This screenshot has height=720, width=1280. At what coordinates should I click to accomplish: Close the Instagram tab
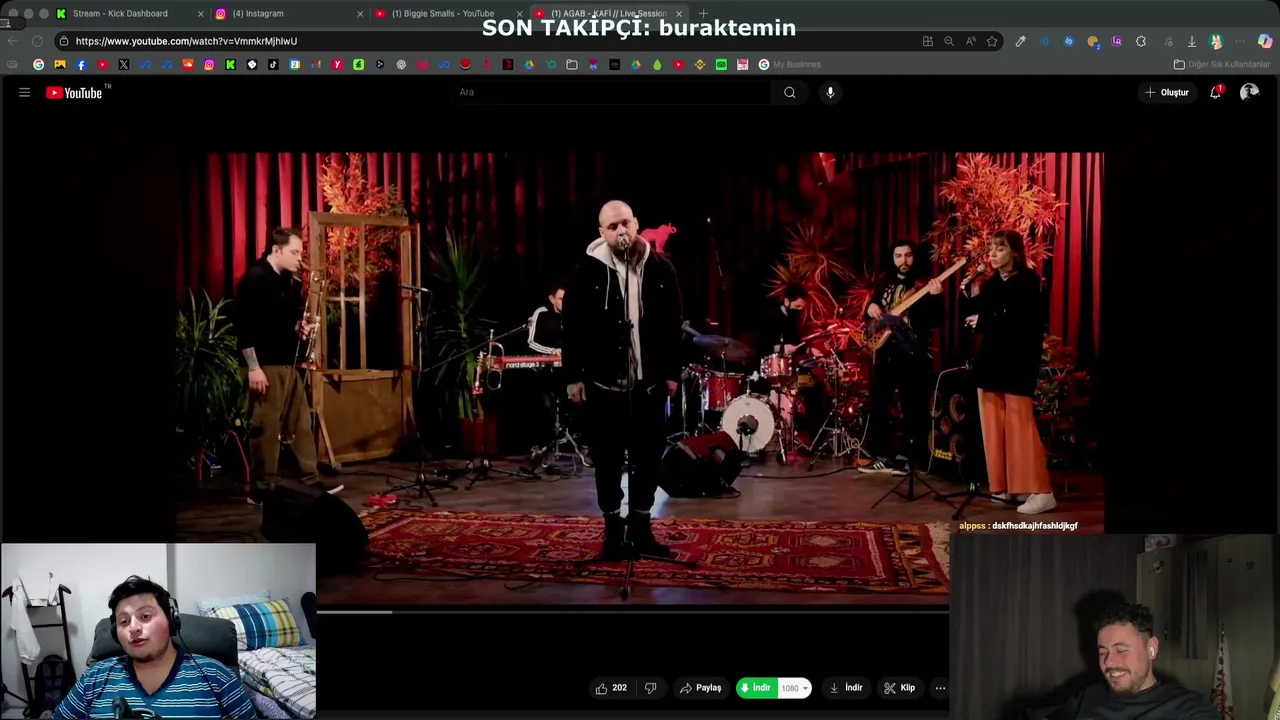(360, 13)
